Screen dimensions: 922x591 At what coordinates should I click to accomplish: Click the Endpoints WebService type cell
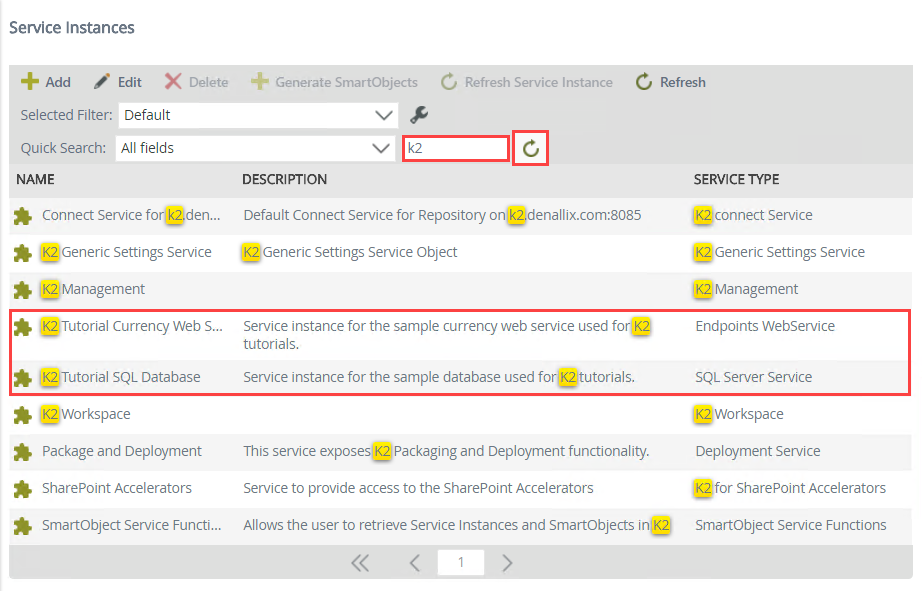(765, 326)
